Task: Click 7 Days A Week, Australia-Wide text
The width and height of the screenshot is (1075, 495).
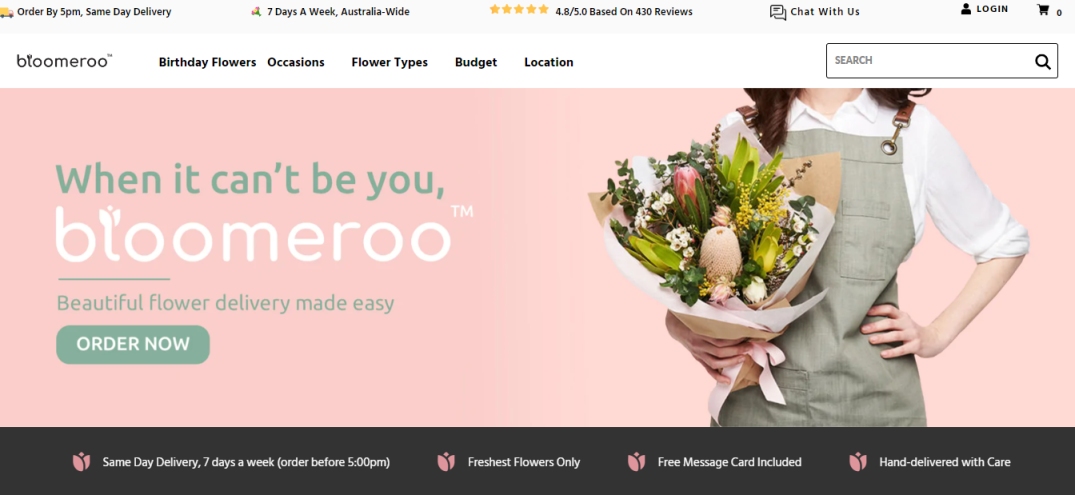Action: point(338,12)
